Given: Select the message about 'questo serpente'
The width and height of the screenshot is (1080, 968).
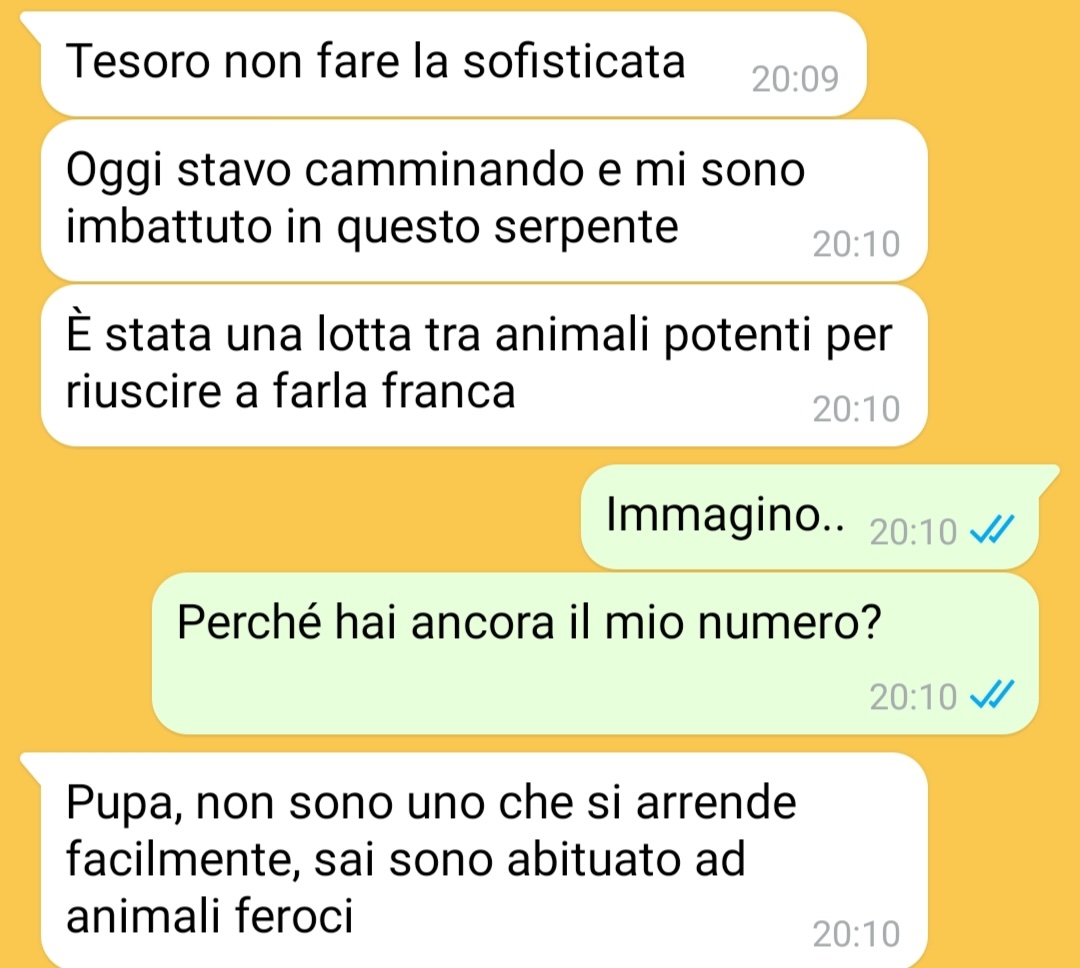Looking at the screenshot, I should (484, 200).
